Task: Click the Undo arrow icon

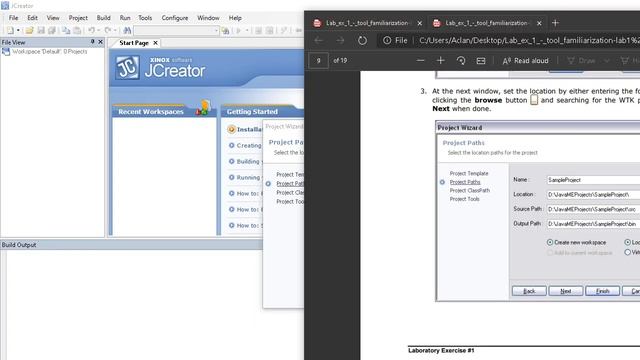Action: [x=91, y=31]
